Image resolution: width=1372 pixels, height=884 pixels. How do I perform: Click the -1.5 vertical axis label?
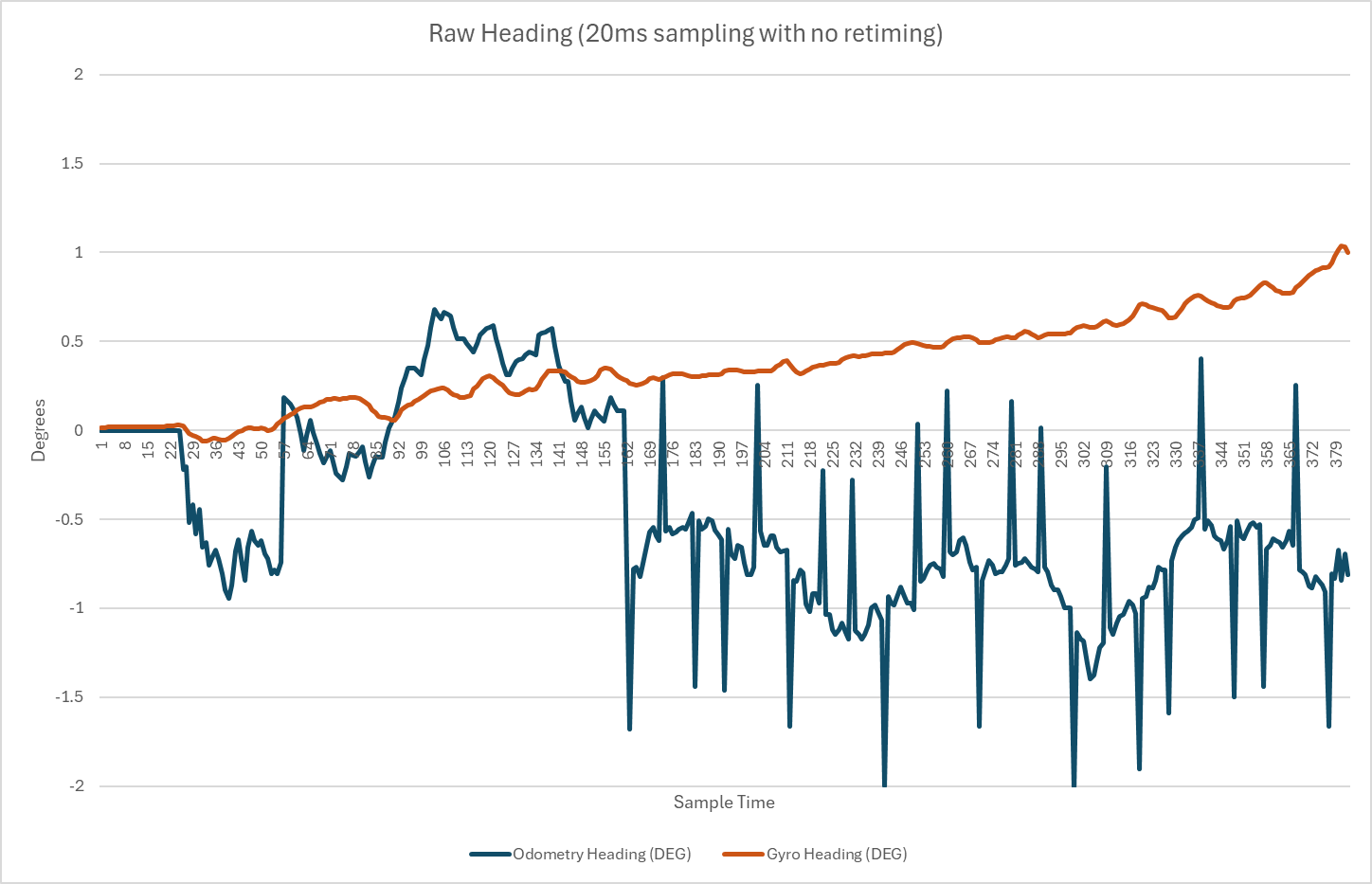[70, 696]
